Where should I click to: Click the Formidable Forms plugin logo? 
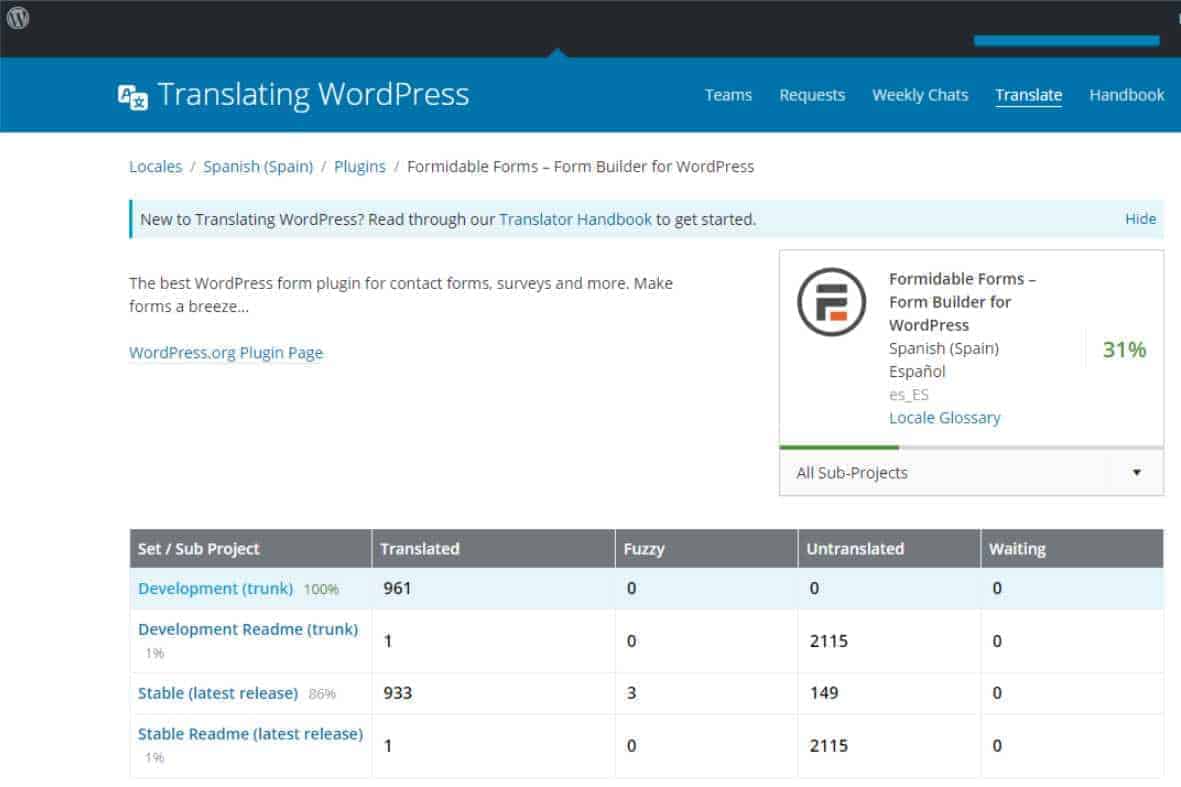(832, 302)
